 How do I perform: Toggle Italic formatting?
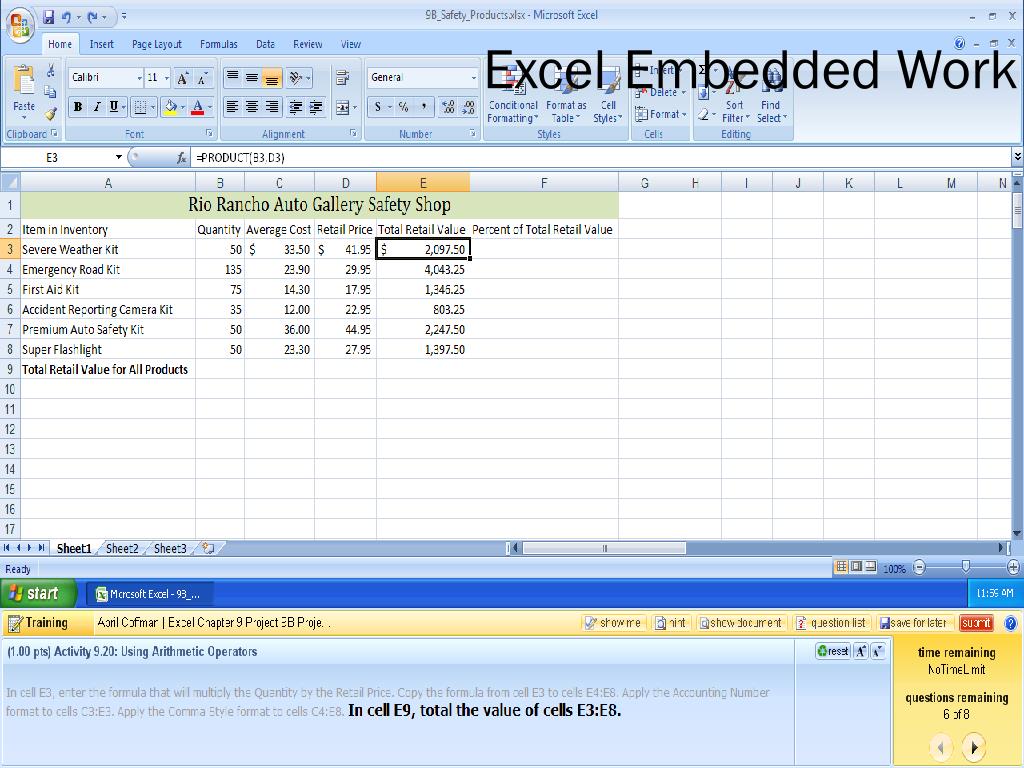pos(96,106)
